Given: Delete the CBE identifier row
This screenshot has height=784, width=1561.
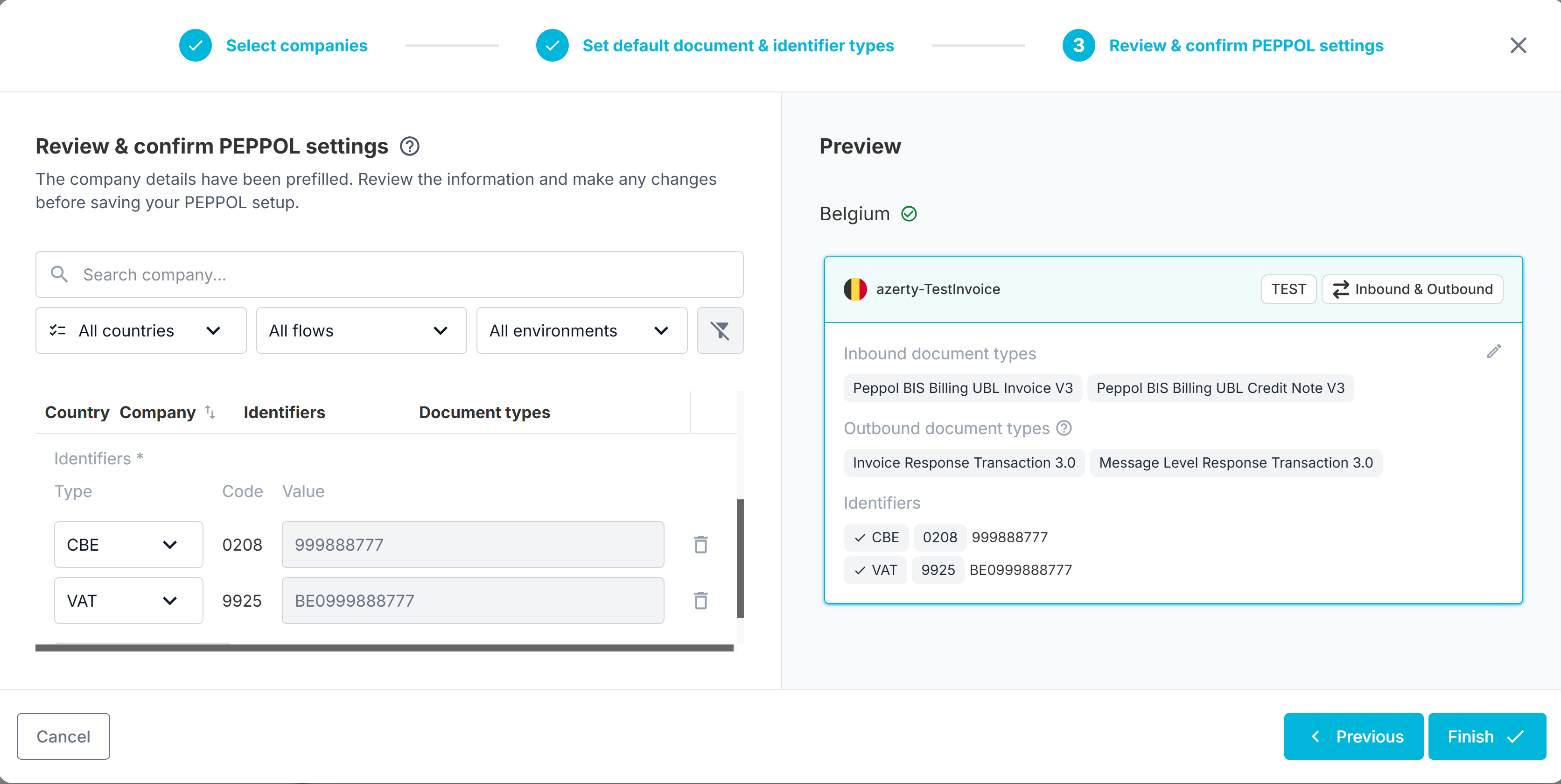Looking at the screenshot, I should 700,544.
